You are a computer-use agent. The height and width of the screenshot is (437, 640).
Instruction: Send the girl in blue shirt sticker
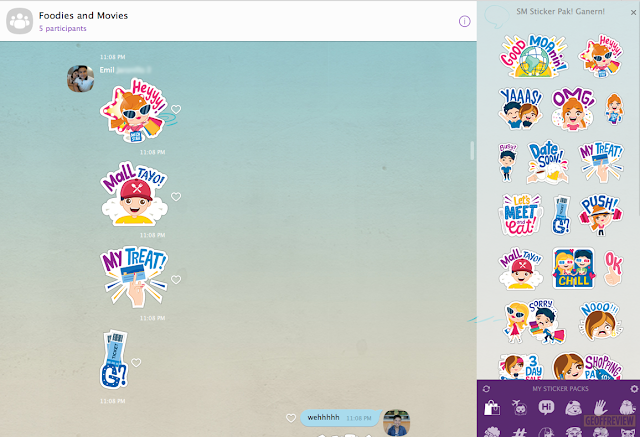[614, 109]
